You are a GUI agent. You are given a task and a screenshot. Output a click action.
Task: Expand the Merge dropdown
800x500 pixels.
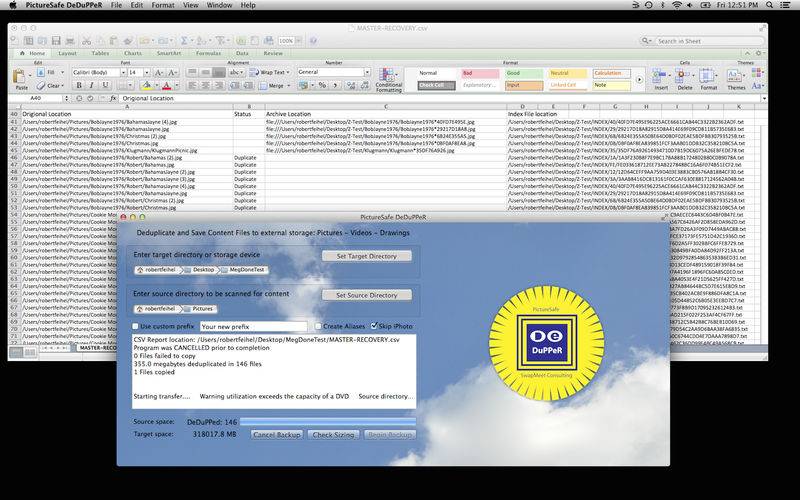pyautogui.click(x=288, y=86)
